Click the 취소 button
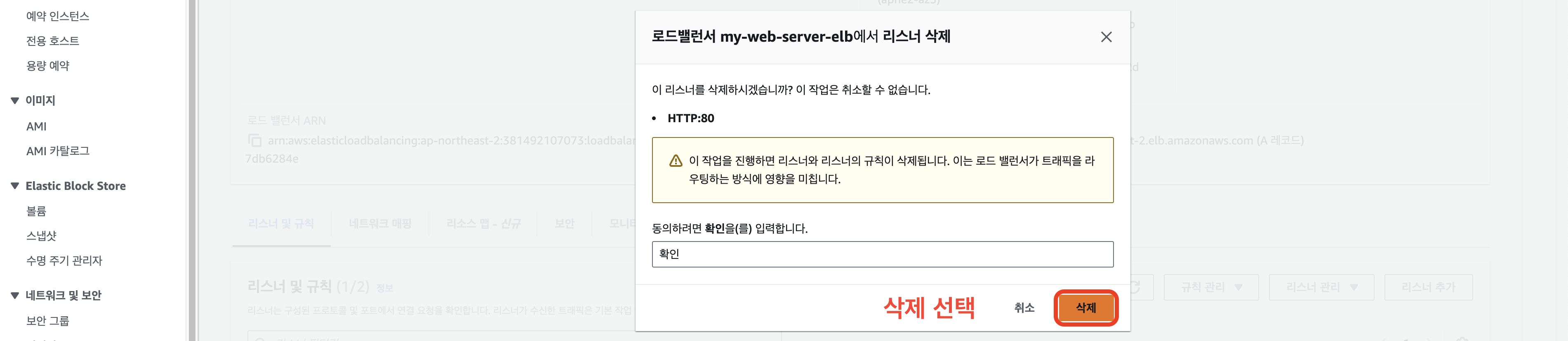1568x341 pixels. click(1024, 308)
